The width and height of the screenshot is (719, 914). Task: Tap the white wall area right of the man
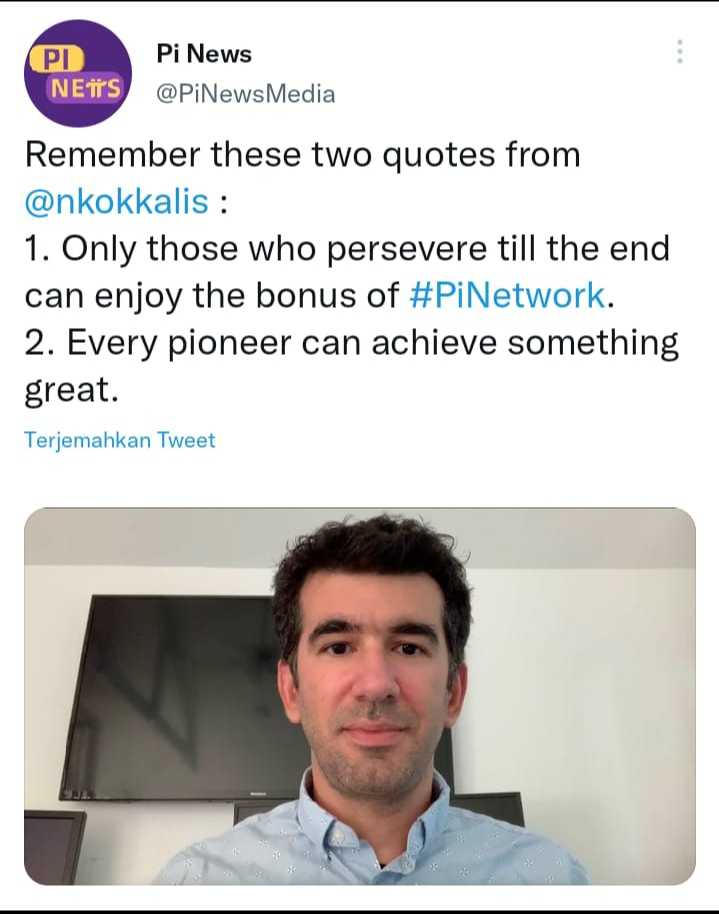point(583,670)
